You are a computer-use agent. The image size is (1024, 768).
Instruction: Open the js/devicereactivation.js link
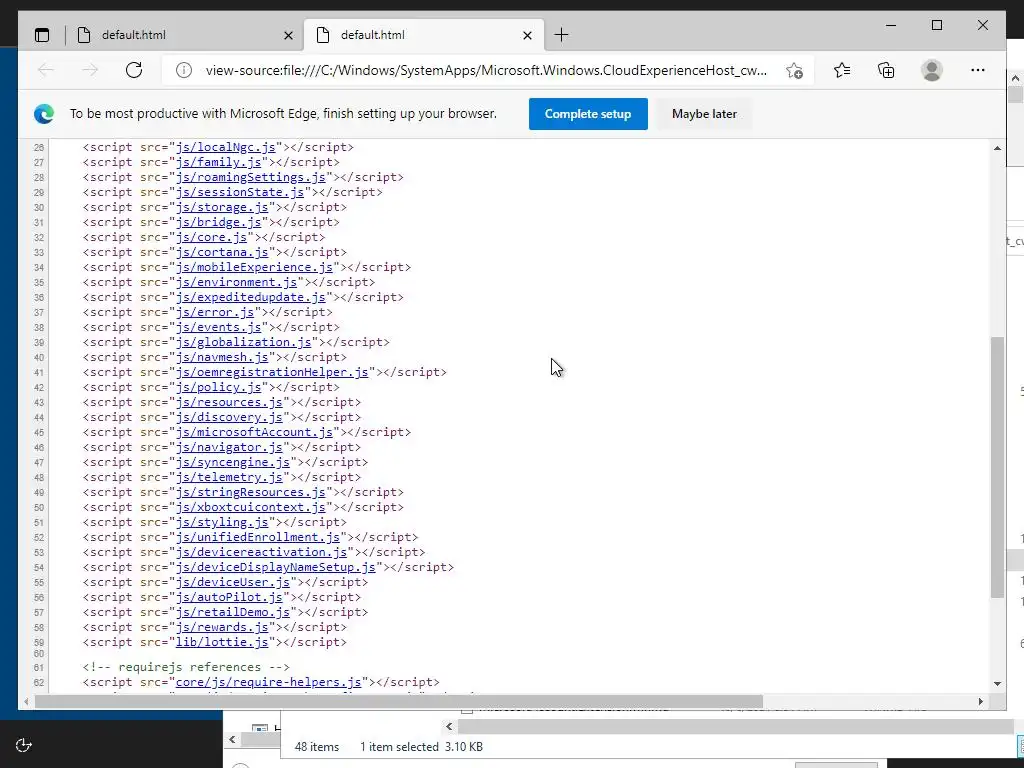[x=261, y=552]
